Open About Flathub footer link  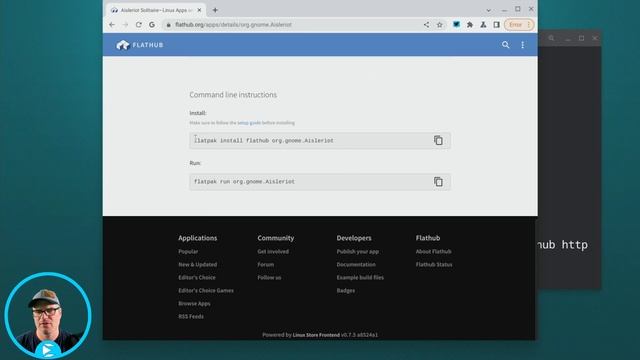[433, 251]
